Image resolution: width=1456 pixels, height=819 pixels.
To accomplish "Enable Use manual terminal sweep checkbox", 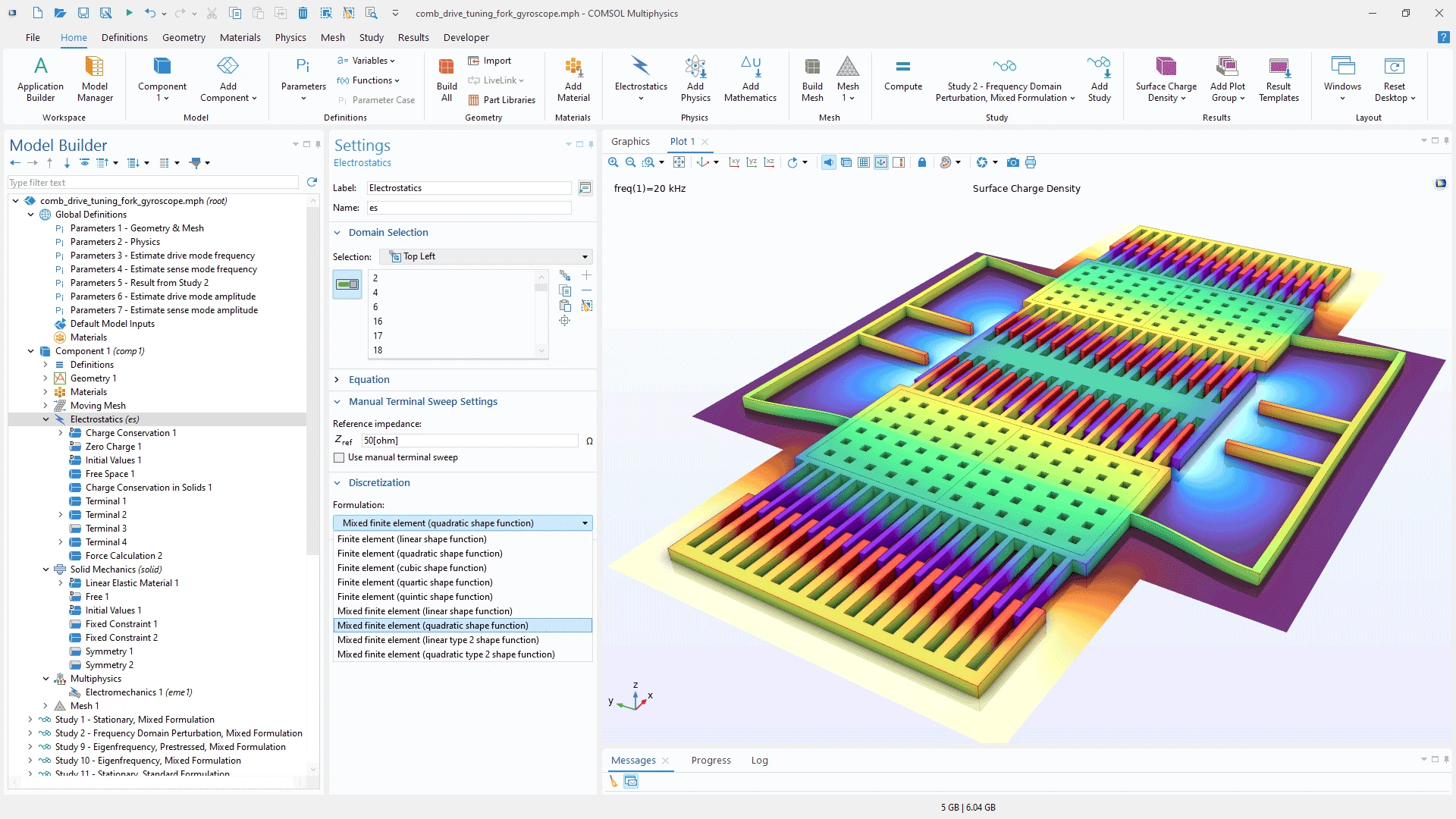I will click(339, 457).
